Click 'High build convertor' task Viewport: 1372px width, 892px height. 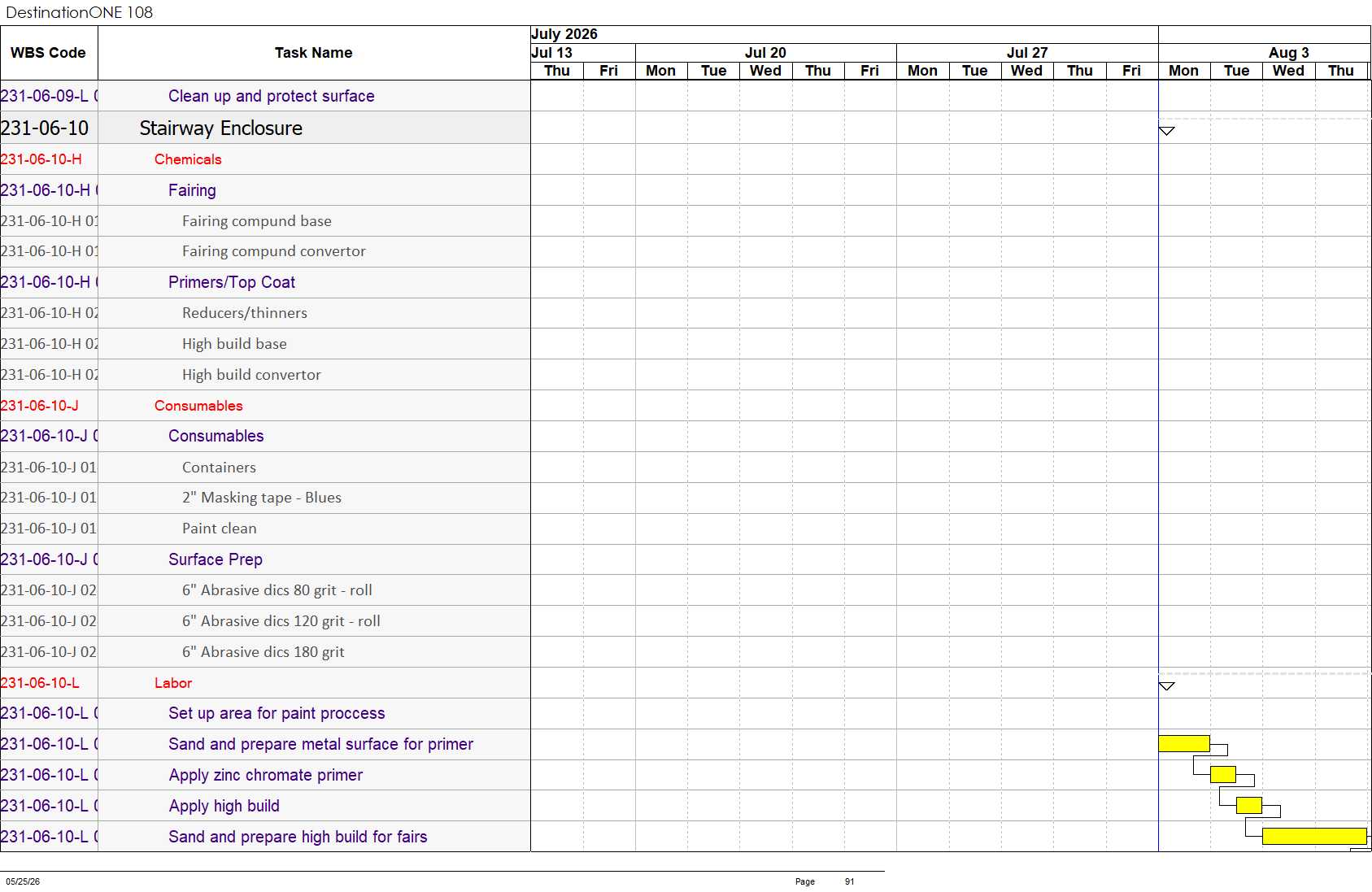[x=251, y=375]
